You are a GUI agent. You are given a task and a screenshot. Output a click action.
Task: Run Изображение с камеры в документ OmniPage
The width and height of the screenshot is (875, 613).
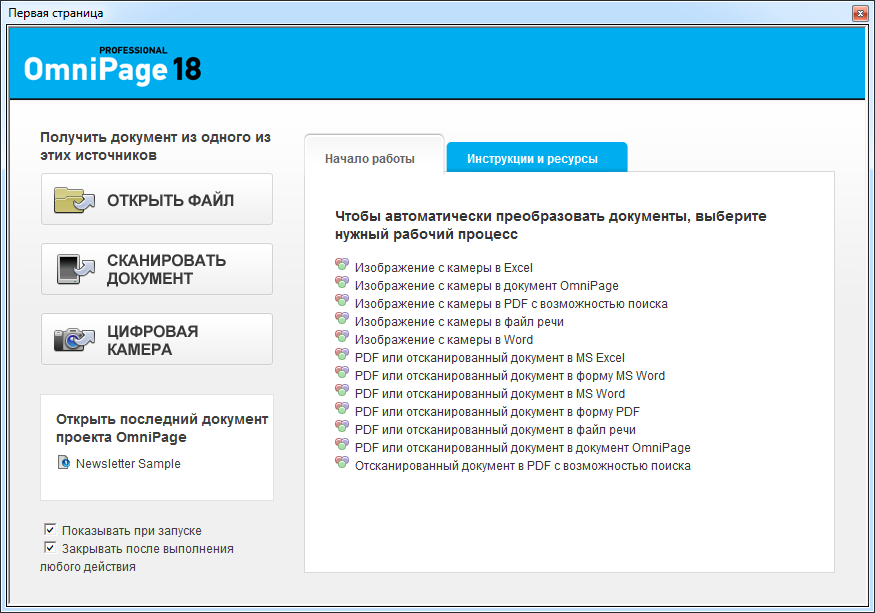point(487,285)
